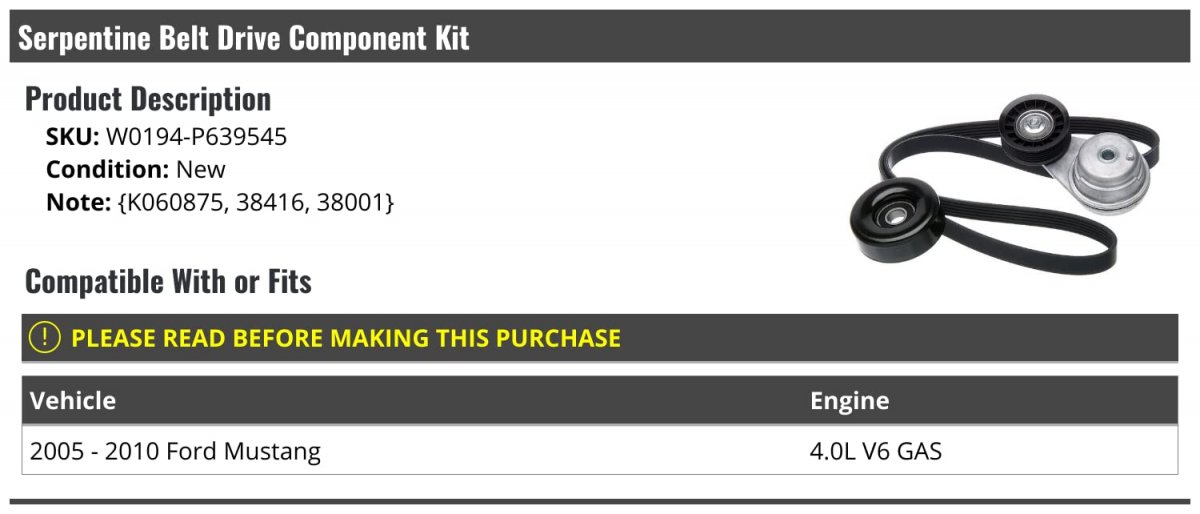Select the Product Description heading
The height and width of the screenshot is (514, 1200).
click(148, 99)
